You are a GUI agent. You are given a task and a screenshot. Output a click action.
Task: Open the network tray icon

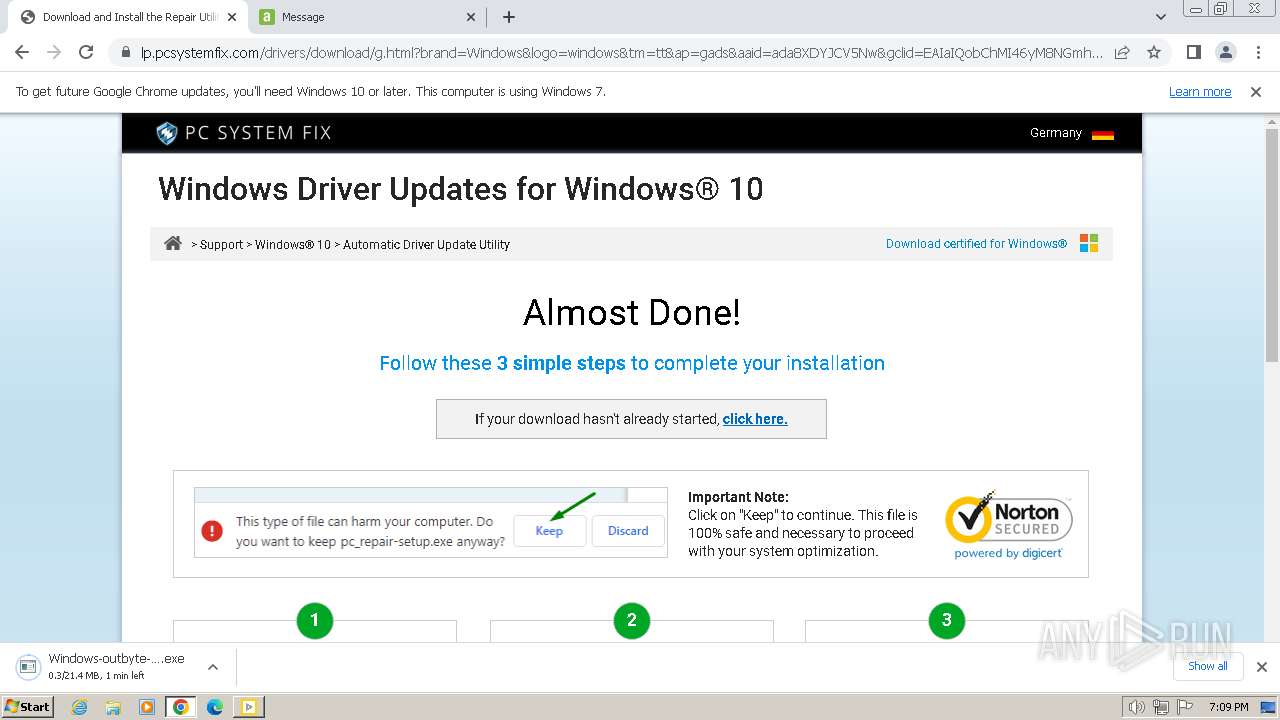click(1160, 707)
